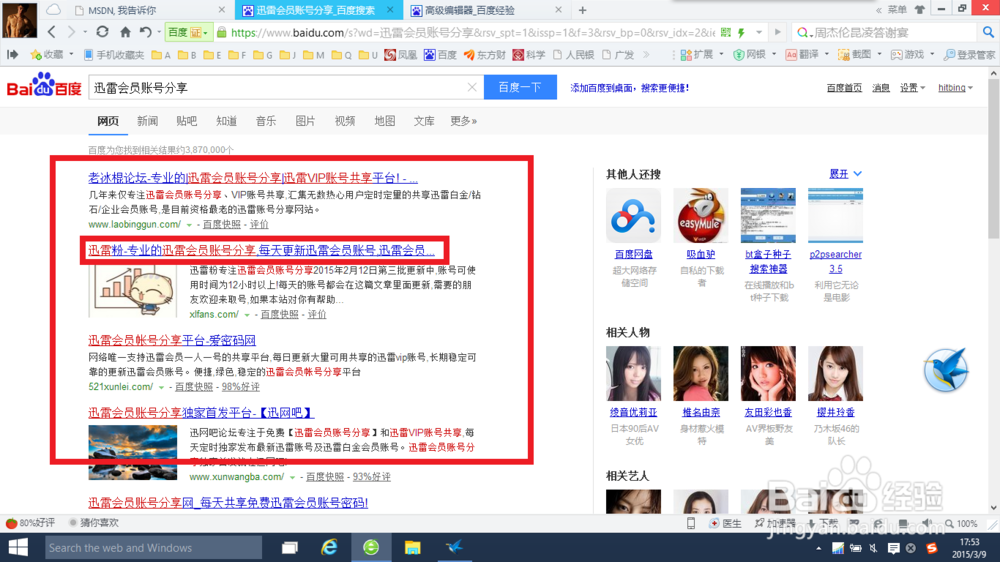Image resolution: width=1000 pixels, height=562 pixels.
Task: Open bookmark folder M
Action: click(x=314, y=55)
